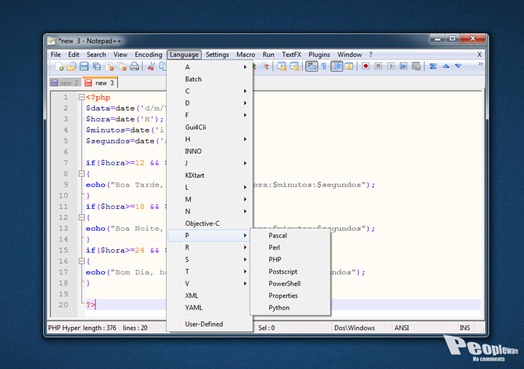This screenshot has height=369, width=524.
Task: Click the Save All toolbar icon
Action: click(97, 67)
